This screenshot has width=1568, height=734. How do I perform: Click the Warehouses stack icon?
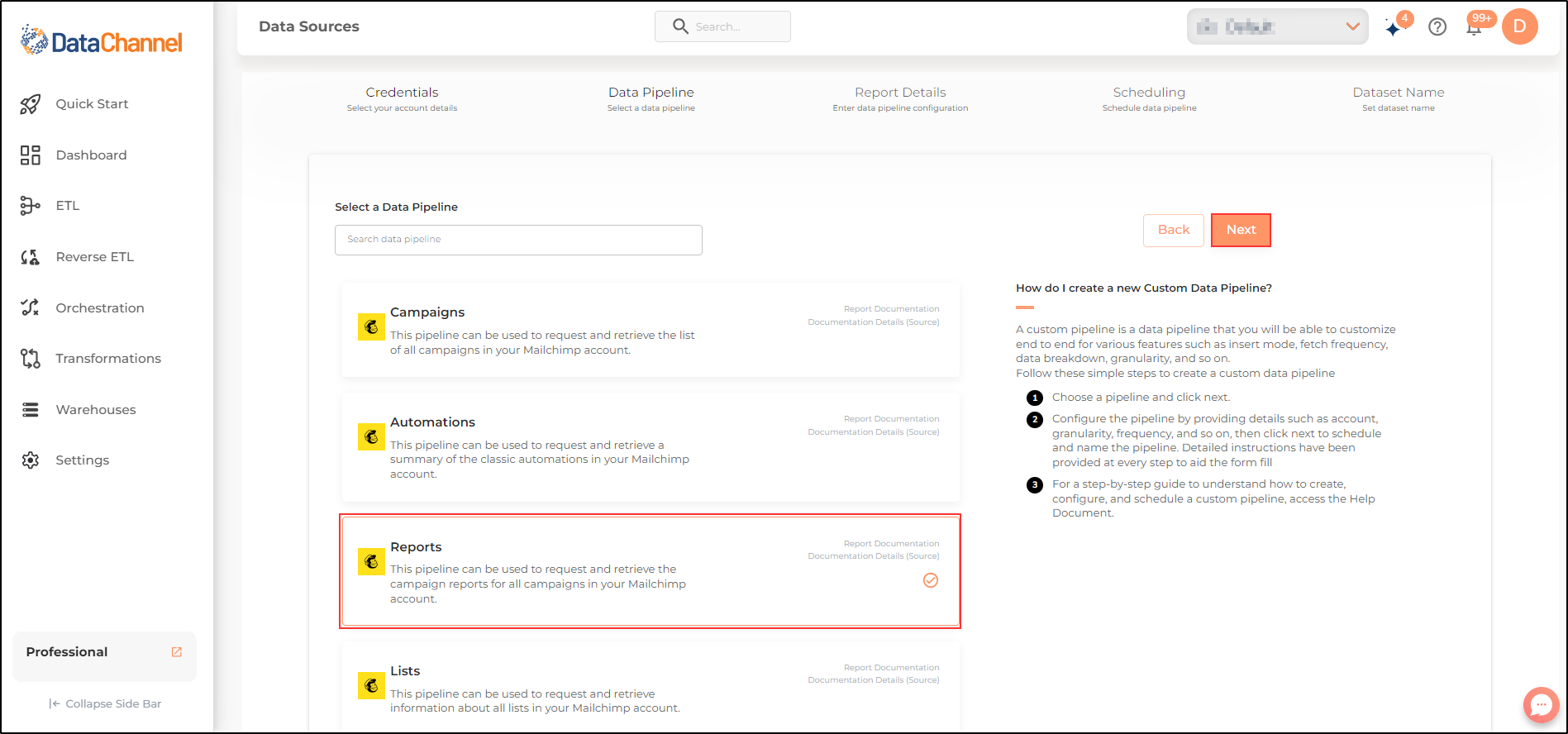pyautogui.click(x=31, y=410)
